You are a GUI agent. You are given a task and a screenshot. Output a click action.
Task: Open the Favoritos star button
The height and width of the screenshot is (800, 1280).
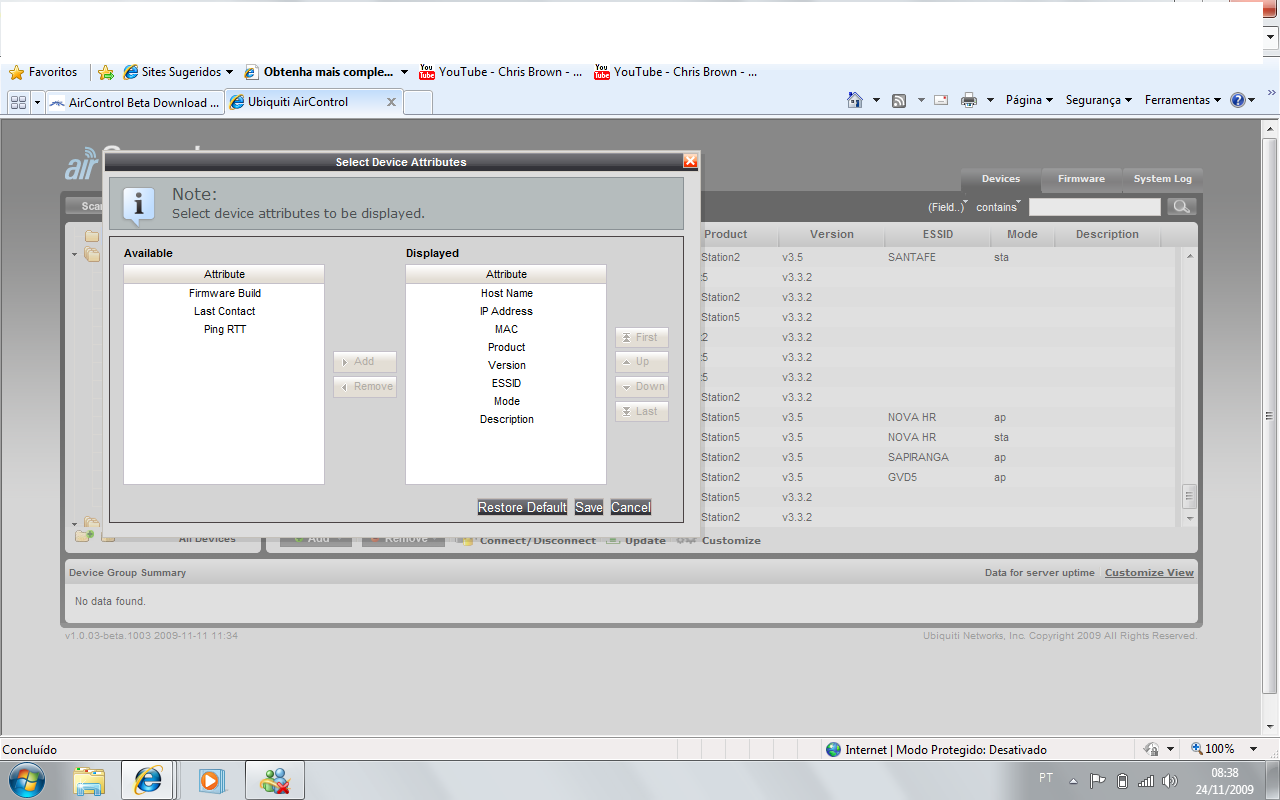(x=43, y=72)
